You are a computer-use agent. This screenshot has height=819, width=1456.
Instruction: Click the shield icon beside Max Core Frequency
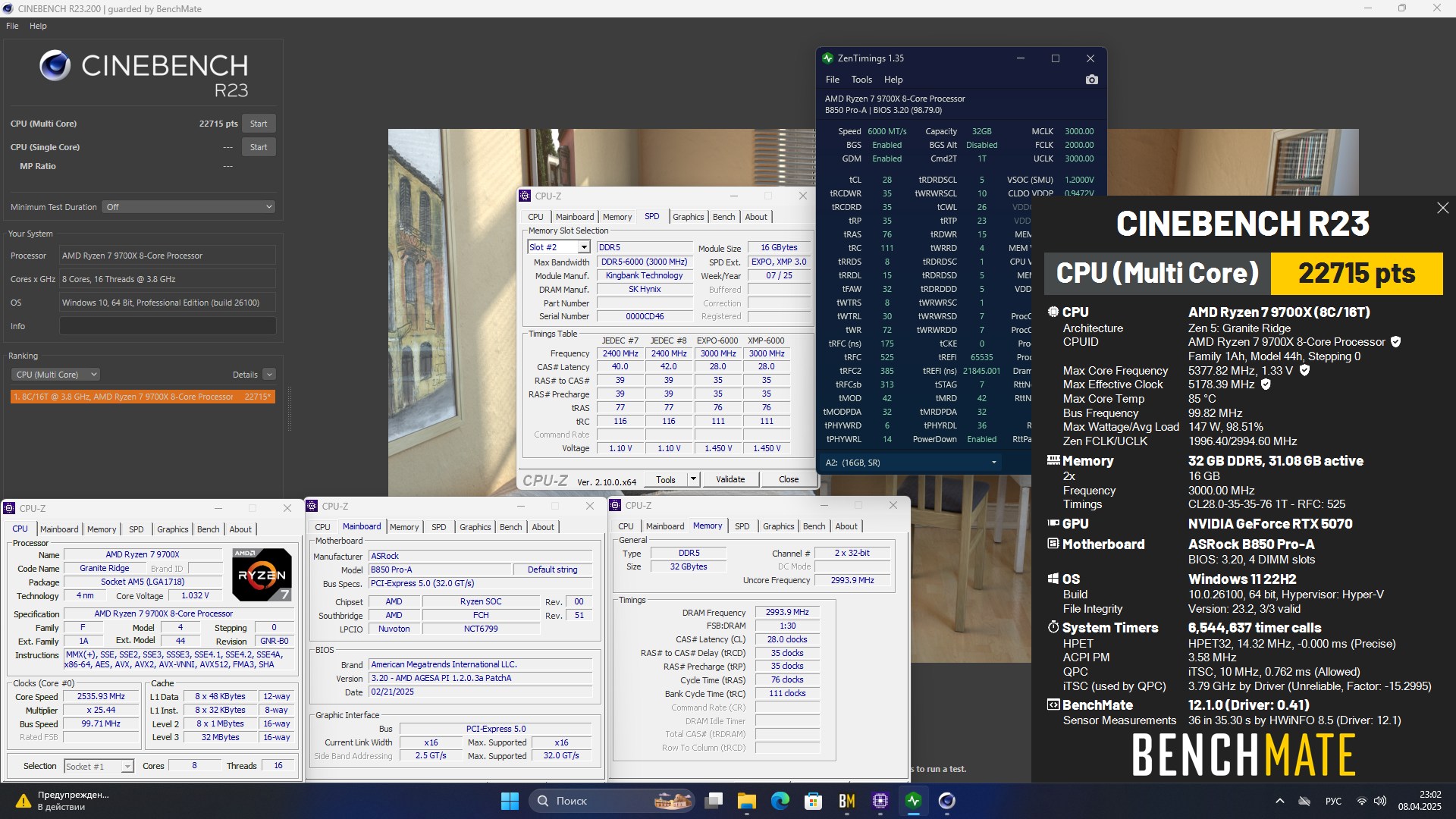tap(1304, 370)
